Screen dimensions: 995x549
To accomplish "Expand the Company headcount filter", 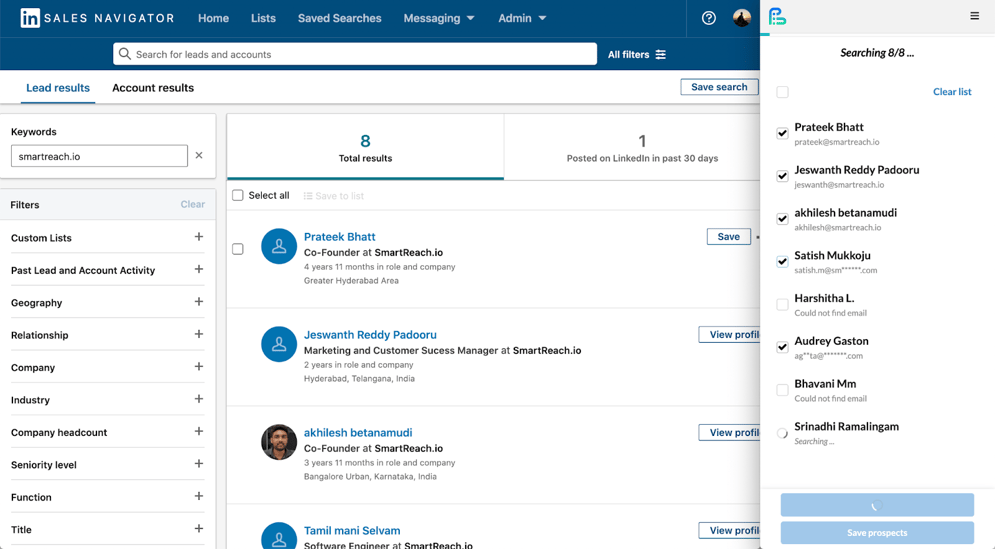I will click(199, 431).
